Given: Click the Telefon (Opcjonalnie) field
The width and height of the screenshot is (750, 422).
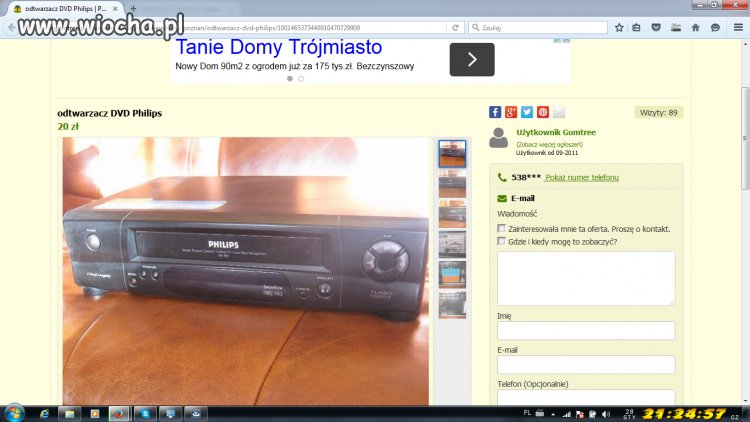Looking at the screenshot, I should (586, 398).
